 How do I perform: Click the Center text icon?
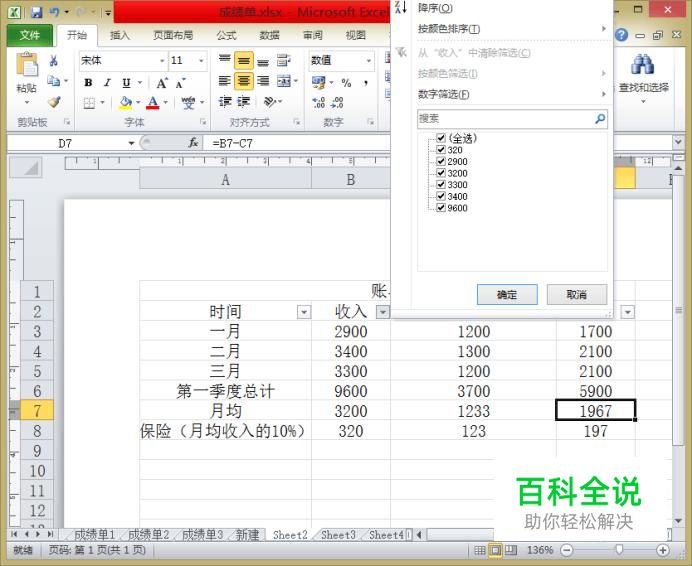[244, 81]
